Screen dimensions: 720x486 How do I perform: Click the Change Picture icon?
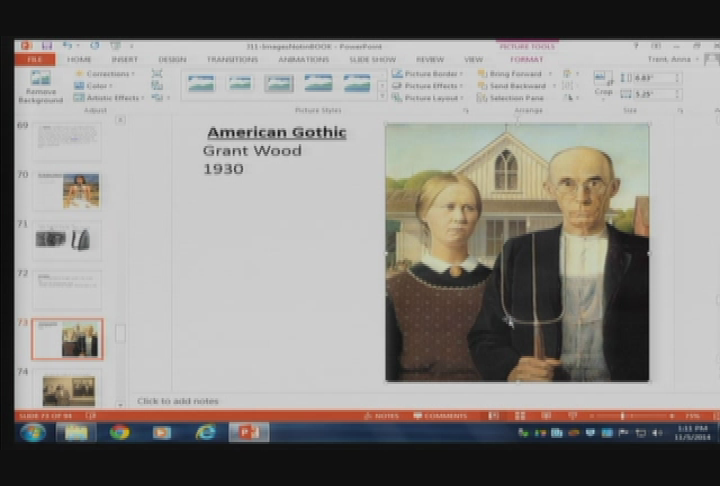pos(157,85)
